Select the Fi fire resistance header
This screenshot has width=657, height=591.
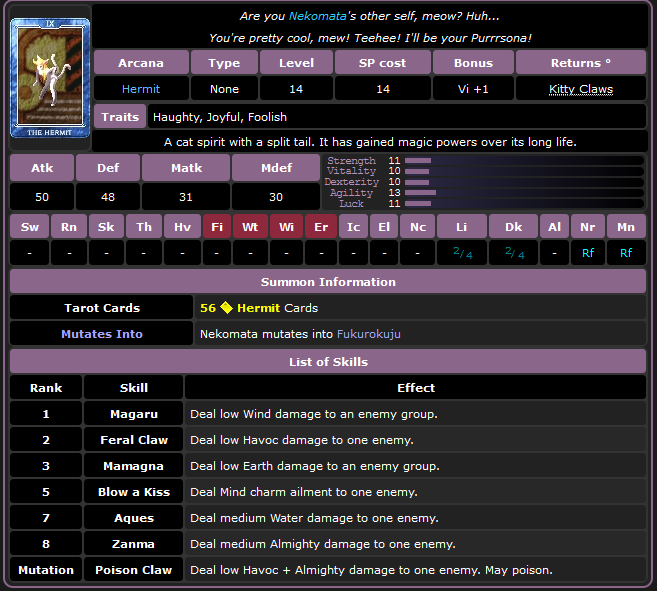coord(217,227)
